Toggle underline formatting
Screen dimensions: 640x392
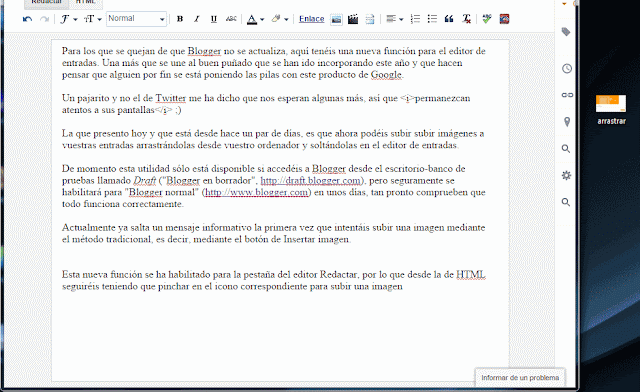213,19
